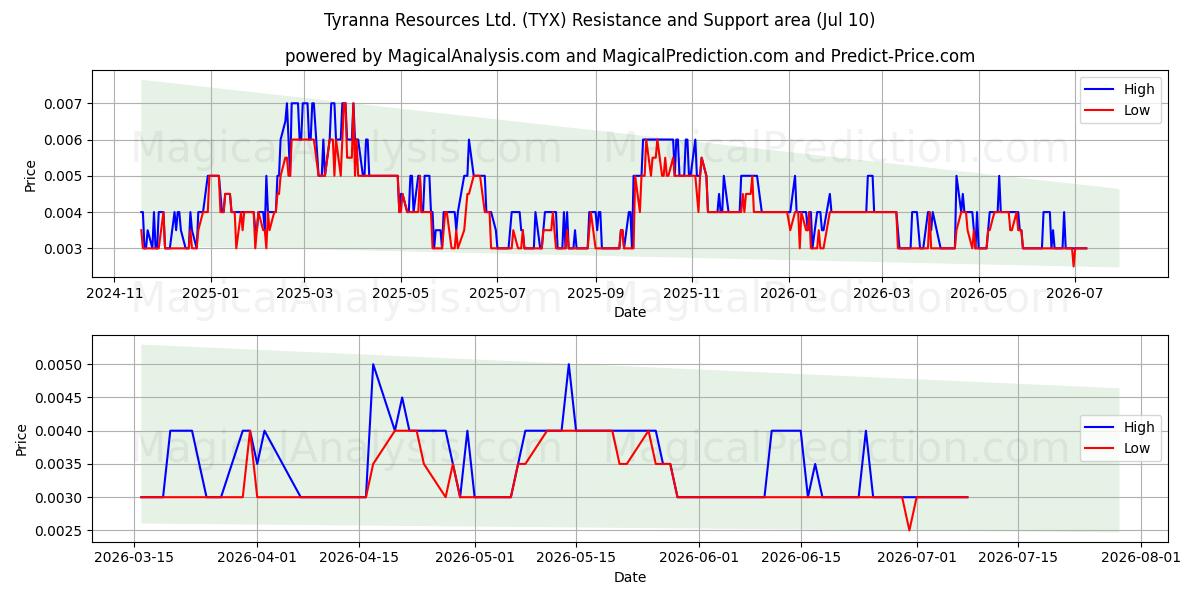Click the upper chart 'Date' axis label

pos(630,312)
